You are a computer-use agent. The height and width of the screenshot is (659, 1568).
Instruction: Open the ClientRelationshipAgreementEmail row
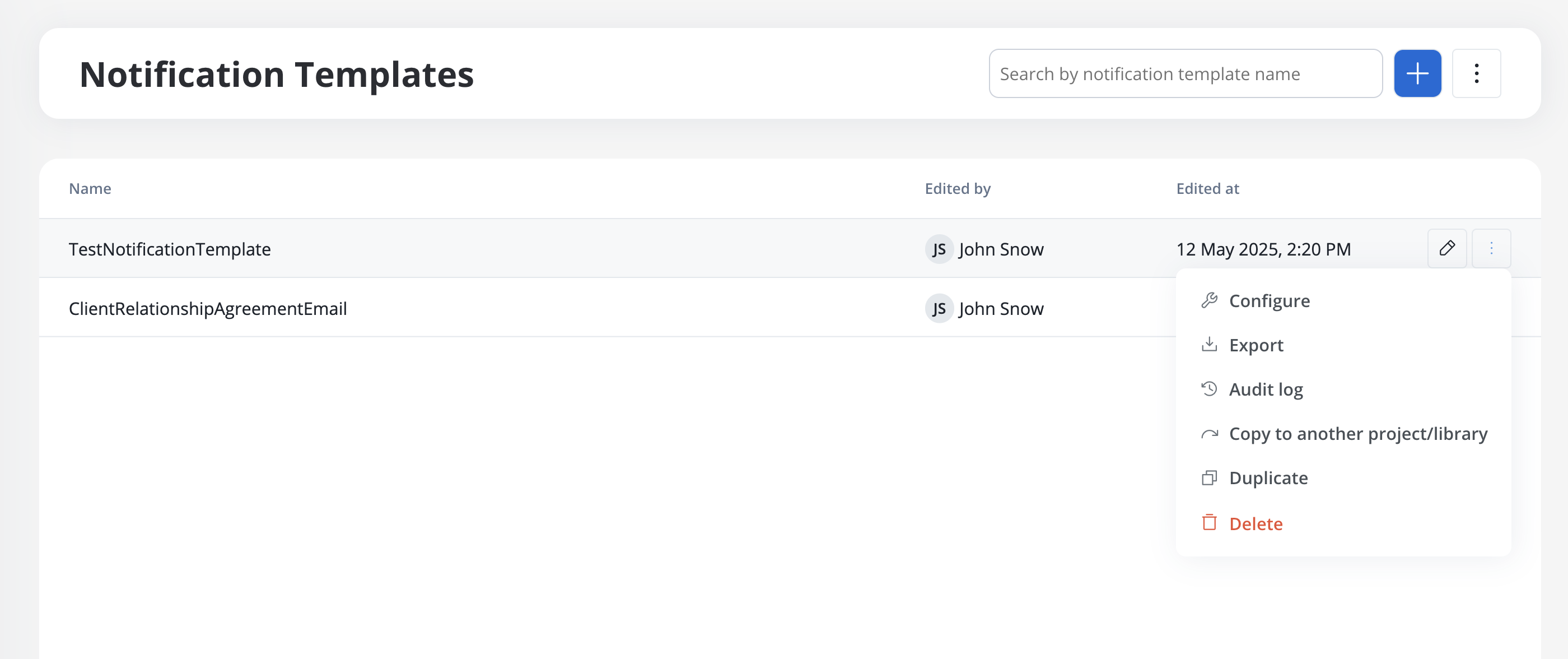pyautogui.click(x=790, y=308)
